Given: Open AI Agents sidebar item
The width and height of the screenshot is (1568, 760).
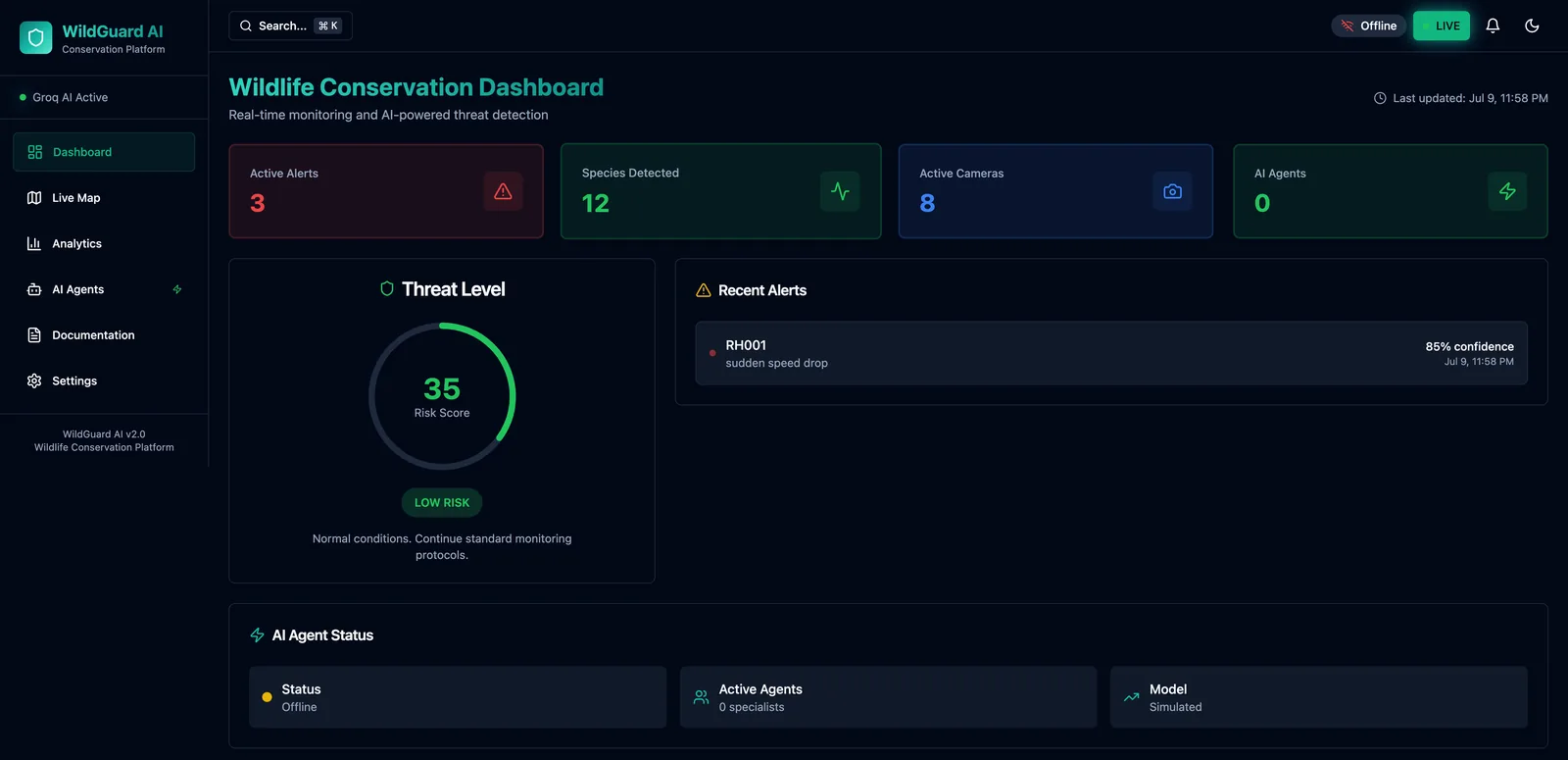Looking at the screenshot, I should pos(104,289).
